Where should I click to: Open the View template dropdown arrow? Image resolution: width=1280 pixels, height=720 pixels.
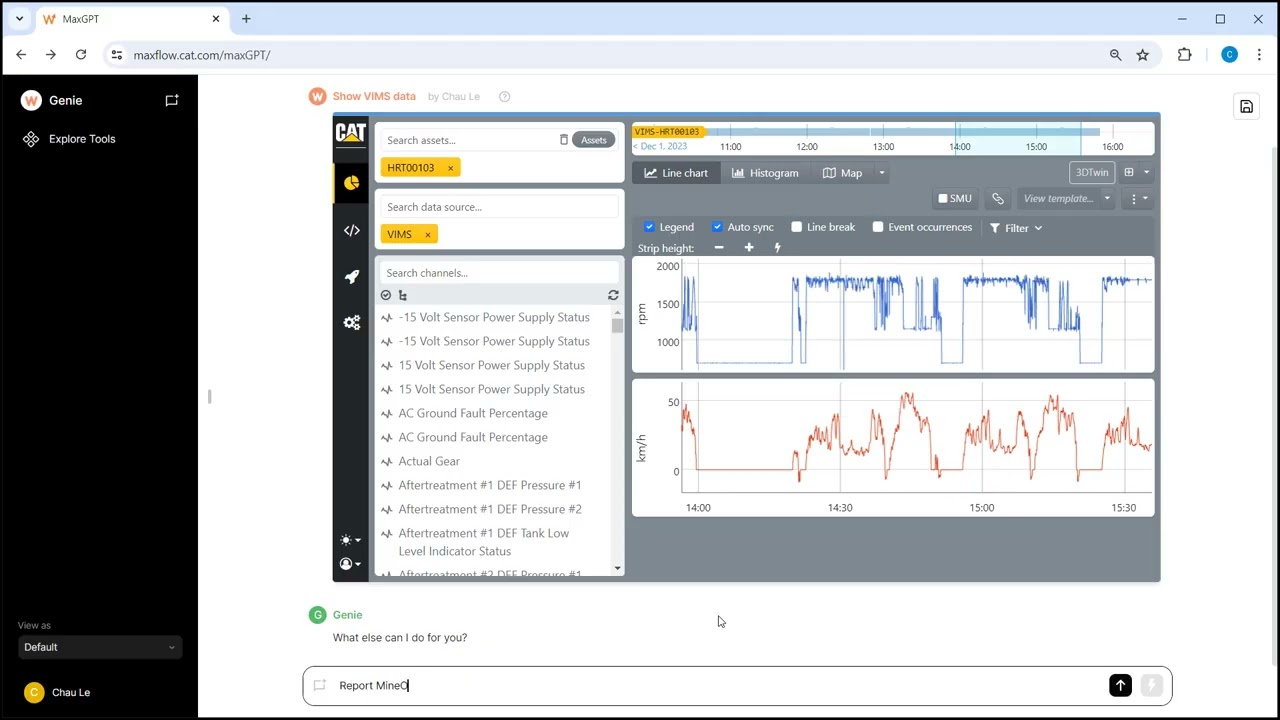1107,199
